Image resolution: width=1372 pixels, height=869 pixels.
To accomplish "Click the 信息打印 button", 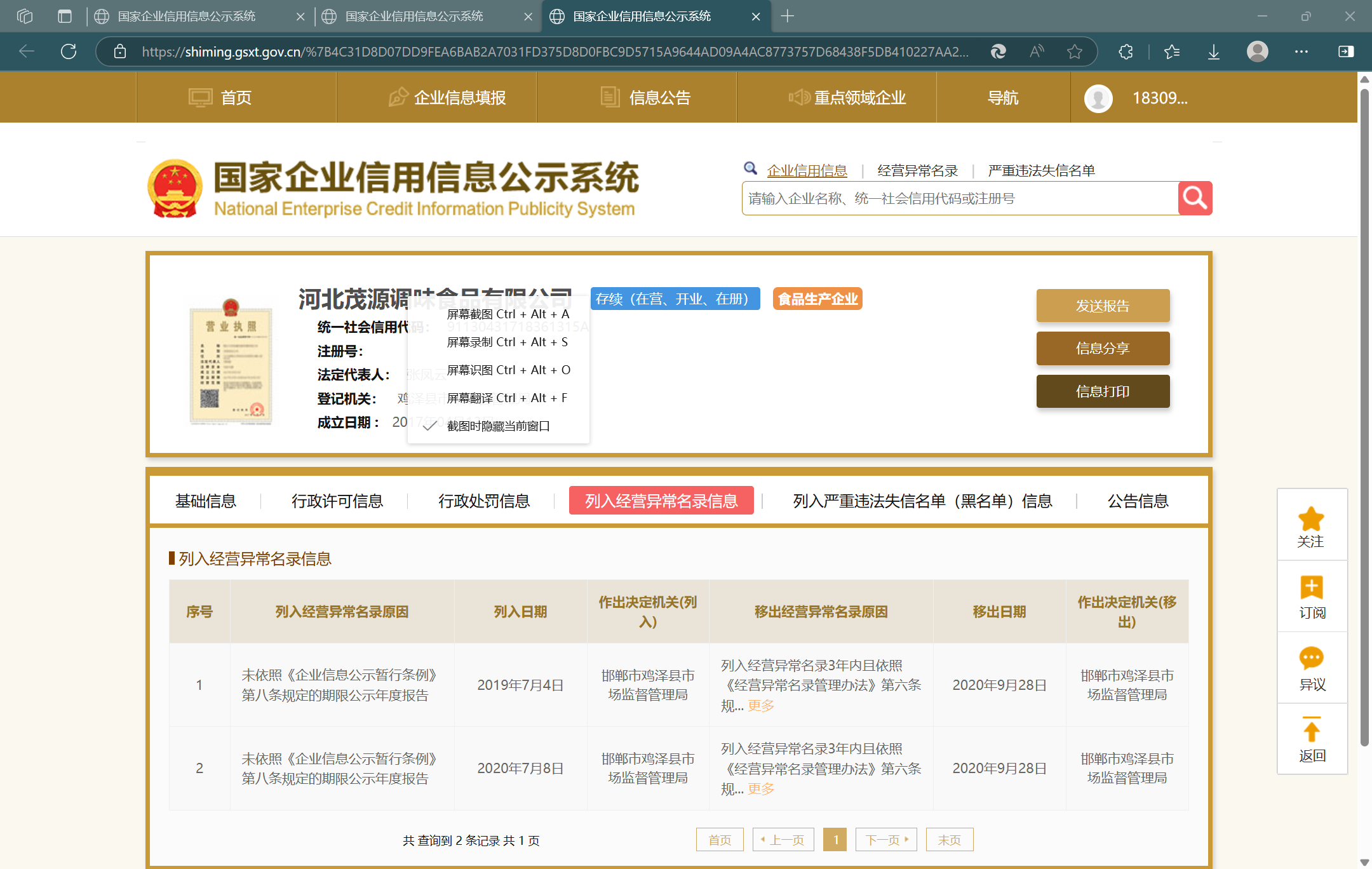I will pos(1103,391).
